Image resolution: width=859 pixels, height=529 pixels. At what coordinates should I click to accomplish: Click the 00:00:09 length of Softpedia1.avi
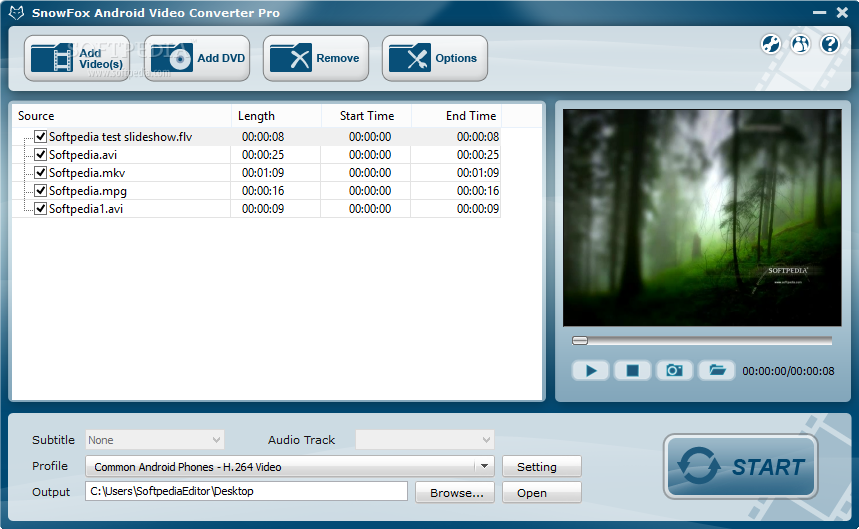click(263, 209)
